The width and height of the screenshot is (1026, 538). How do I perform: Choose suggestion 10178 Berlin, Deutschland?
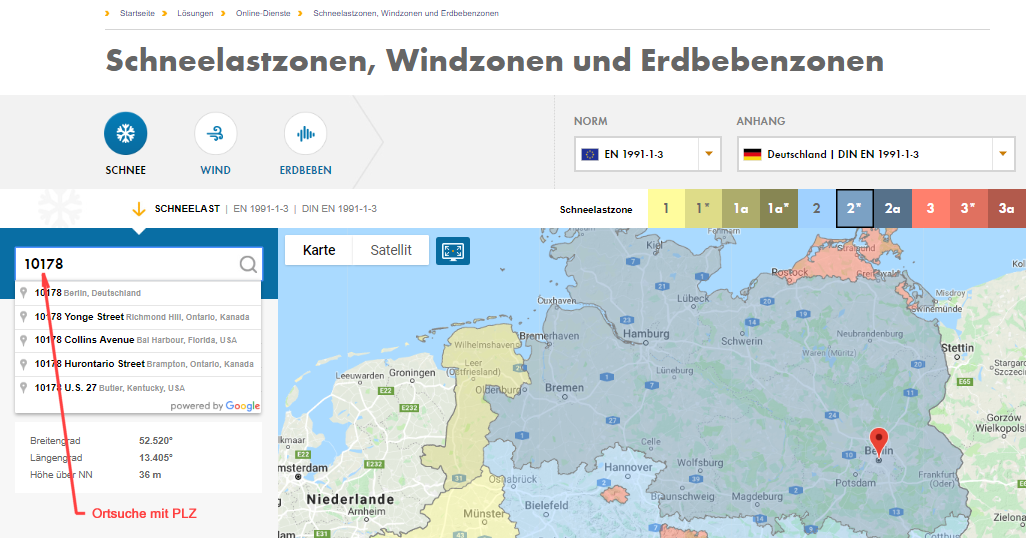click(x=138, y=293)
